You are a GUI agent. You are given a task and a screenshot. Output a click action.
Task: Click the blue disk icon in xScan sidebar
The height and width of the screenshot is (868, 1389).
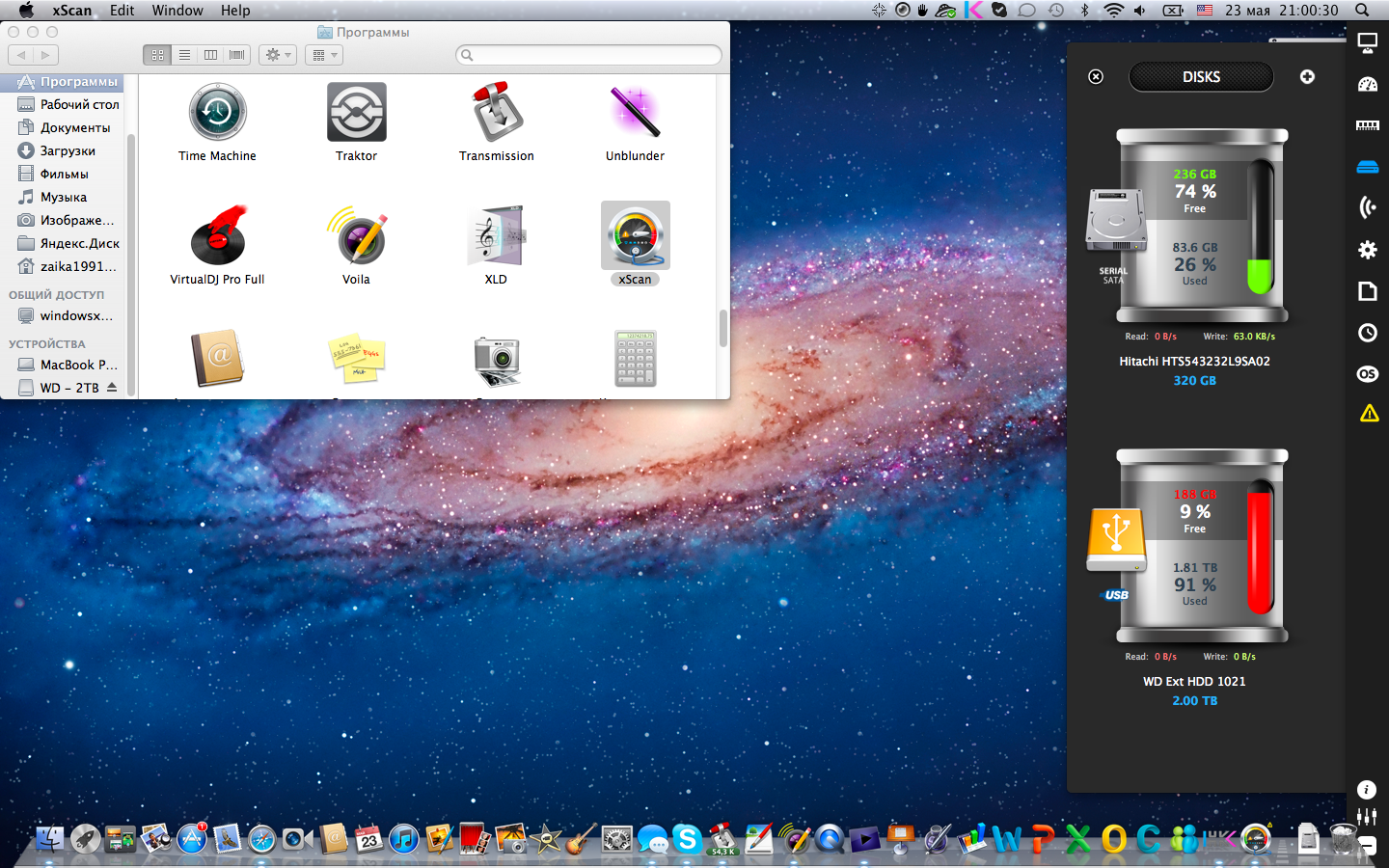pos(1367,167)
